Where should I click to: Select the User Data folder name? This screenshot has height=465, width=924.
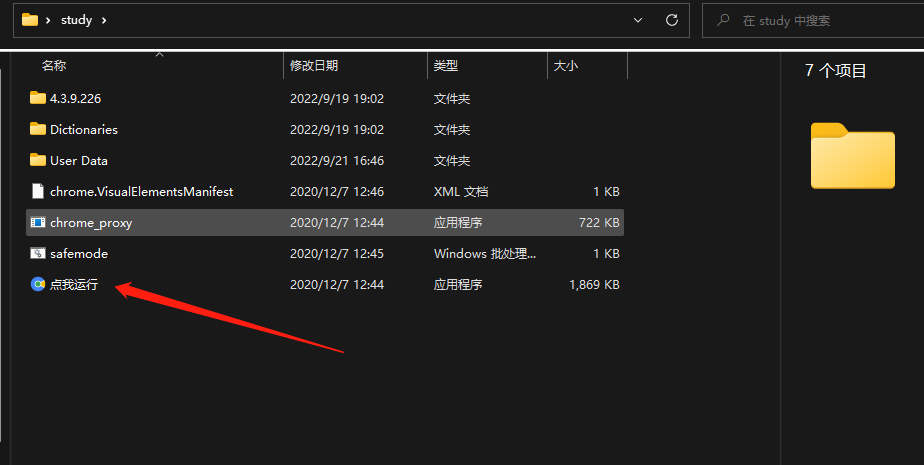click(x=78, y=160)
